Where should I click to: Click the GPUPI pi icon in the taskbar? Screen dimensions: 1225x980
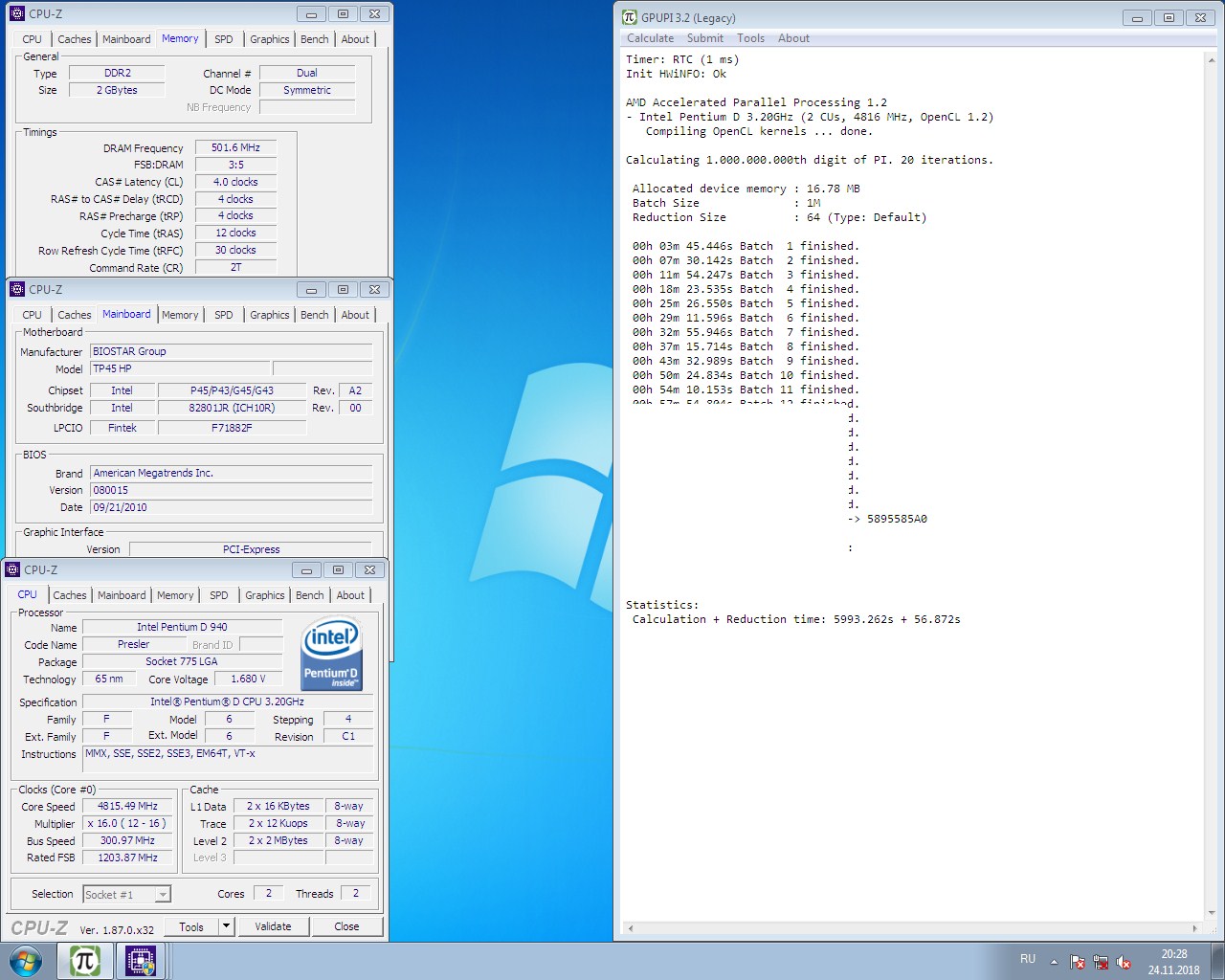click(85, 961)
